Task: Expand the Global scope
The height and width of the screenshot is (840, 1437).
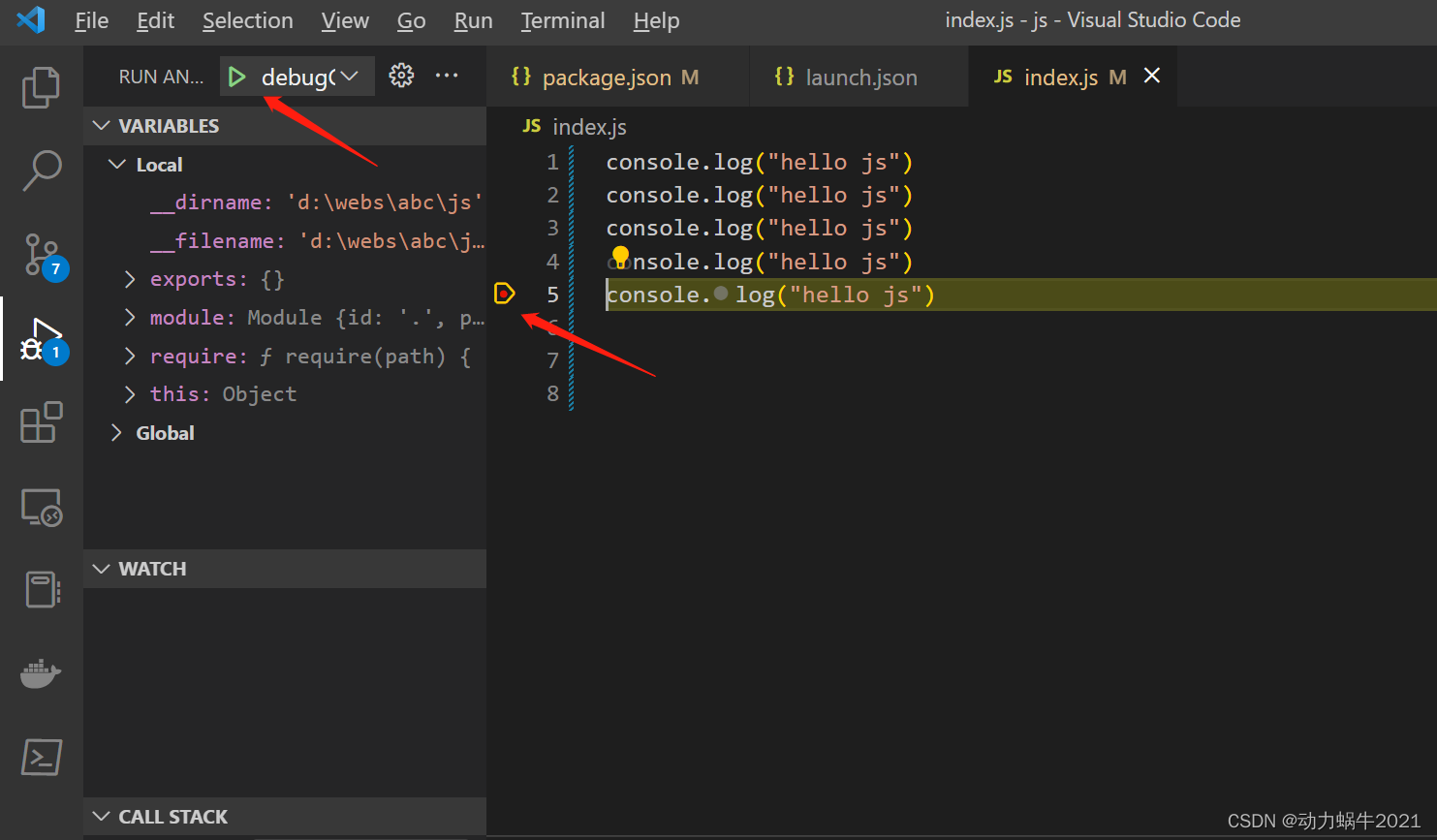Action: 116,433
